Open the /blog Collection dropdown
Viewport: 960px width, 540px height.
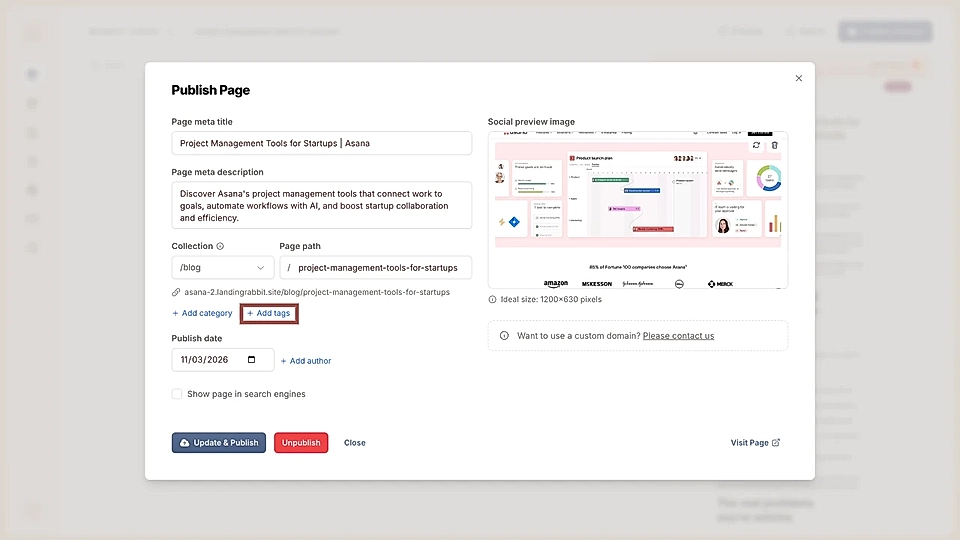(222, 268)
